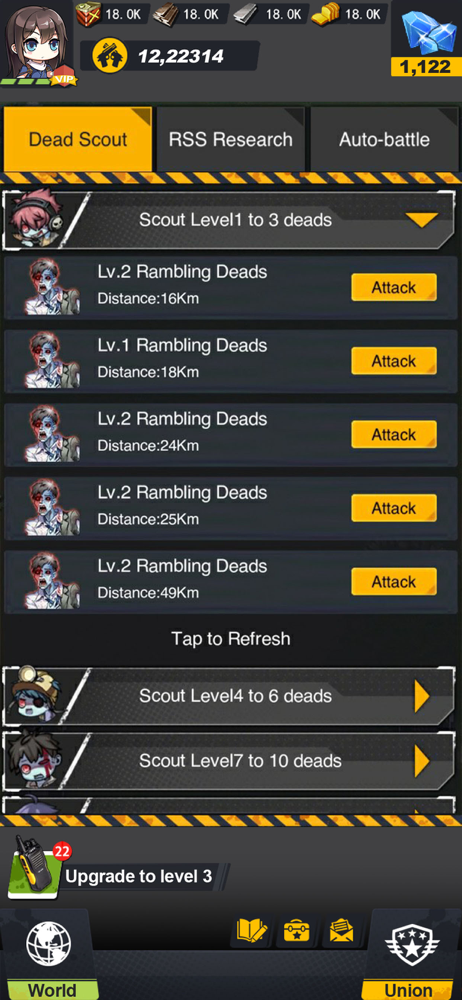This screenshot has height=1000, width=462.
Task: Tap the wood planks resource icon
Action: click(165, 13)
